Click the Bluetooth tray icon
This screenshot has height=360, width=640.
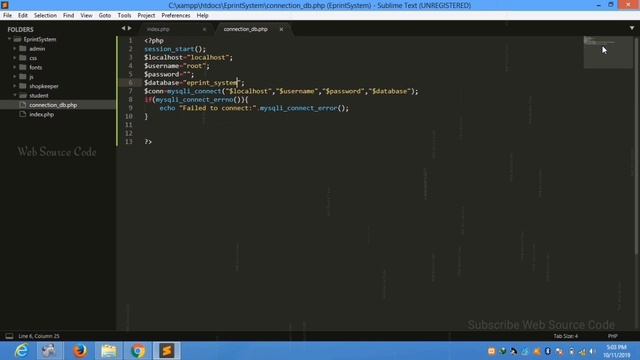point(548,351)
